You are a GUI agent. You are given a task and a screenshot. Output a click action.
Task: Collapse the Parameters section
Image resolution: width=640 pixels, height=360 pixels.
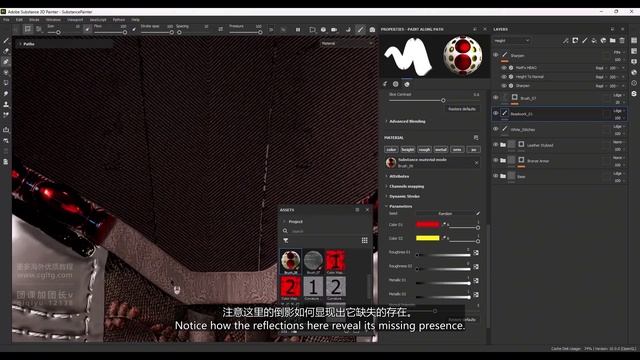[398, 206]
